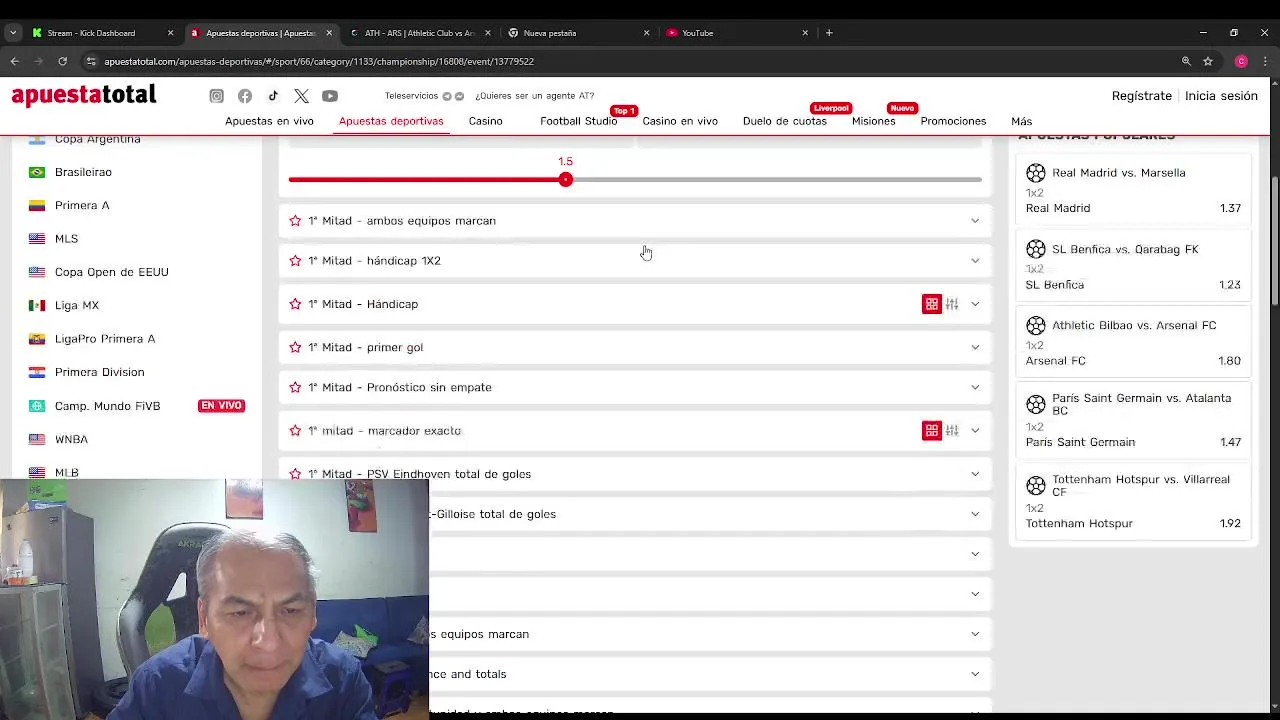Click the Regístrate link

tap(1142, 96)
